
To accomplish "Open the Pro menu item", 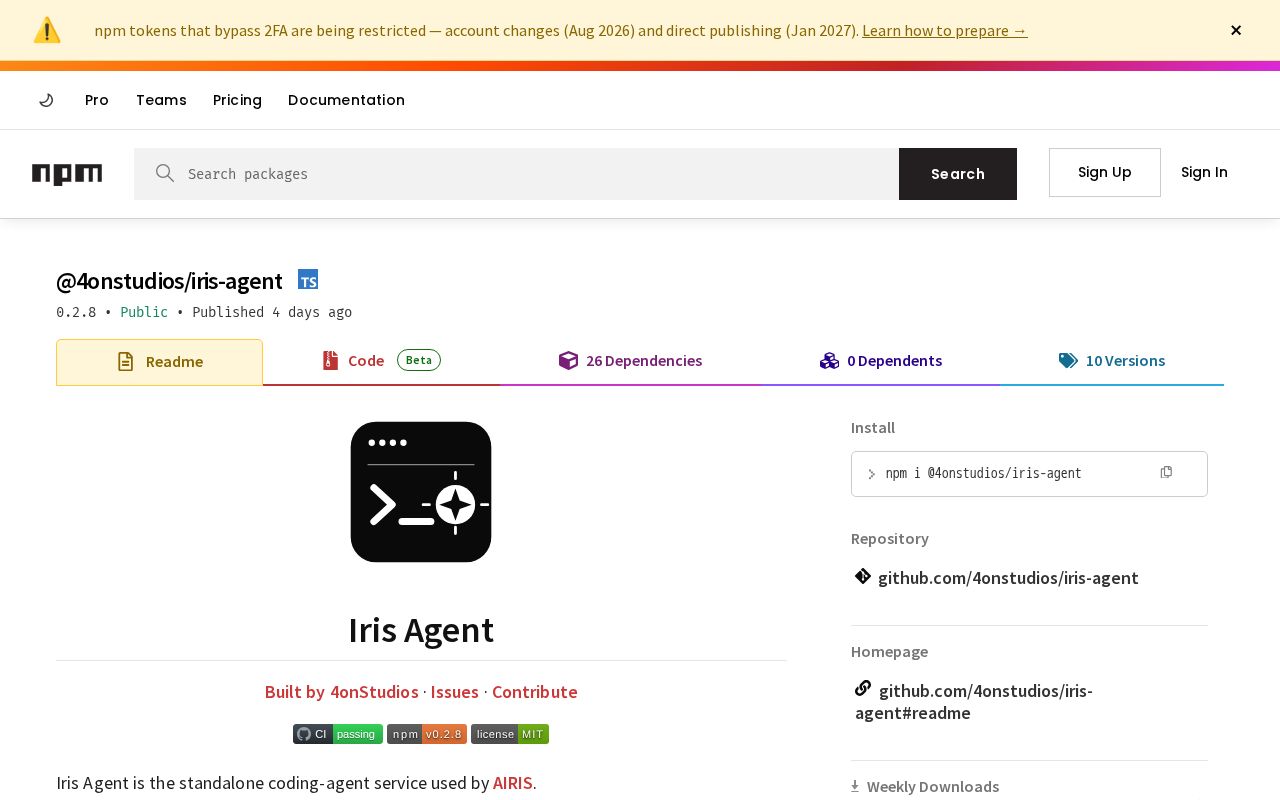I will tap(97, 100).
